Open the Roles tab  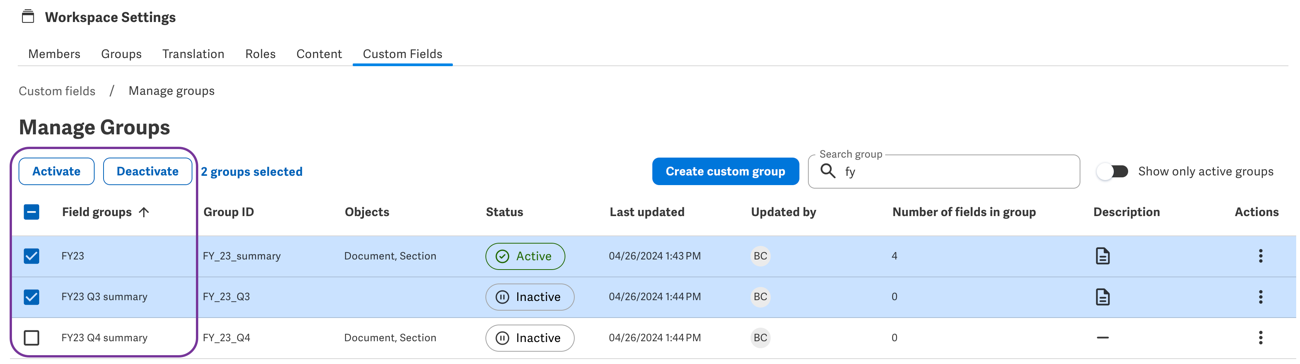pos(260,54)
